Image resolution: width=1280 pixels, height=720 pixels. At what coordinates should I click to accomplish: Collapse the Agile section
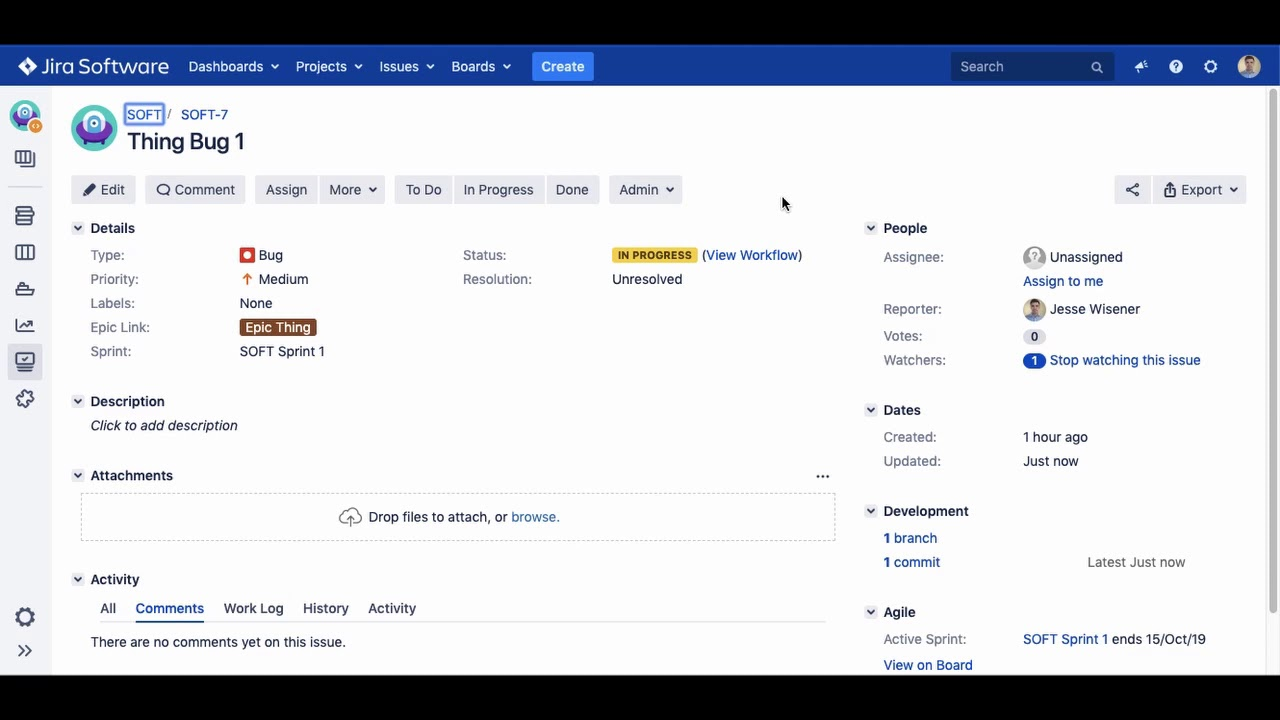[871, 613]
